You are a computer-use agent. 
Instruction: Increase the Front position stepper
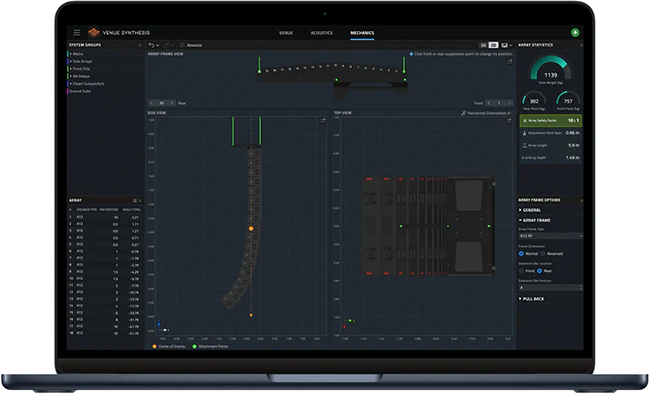pos(509,103)
